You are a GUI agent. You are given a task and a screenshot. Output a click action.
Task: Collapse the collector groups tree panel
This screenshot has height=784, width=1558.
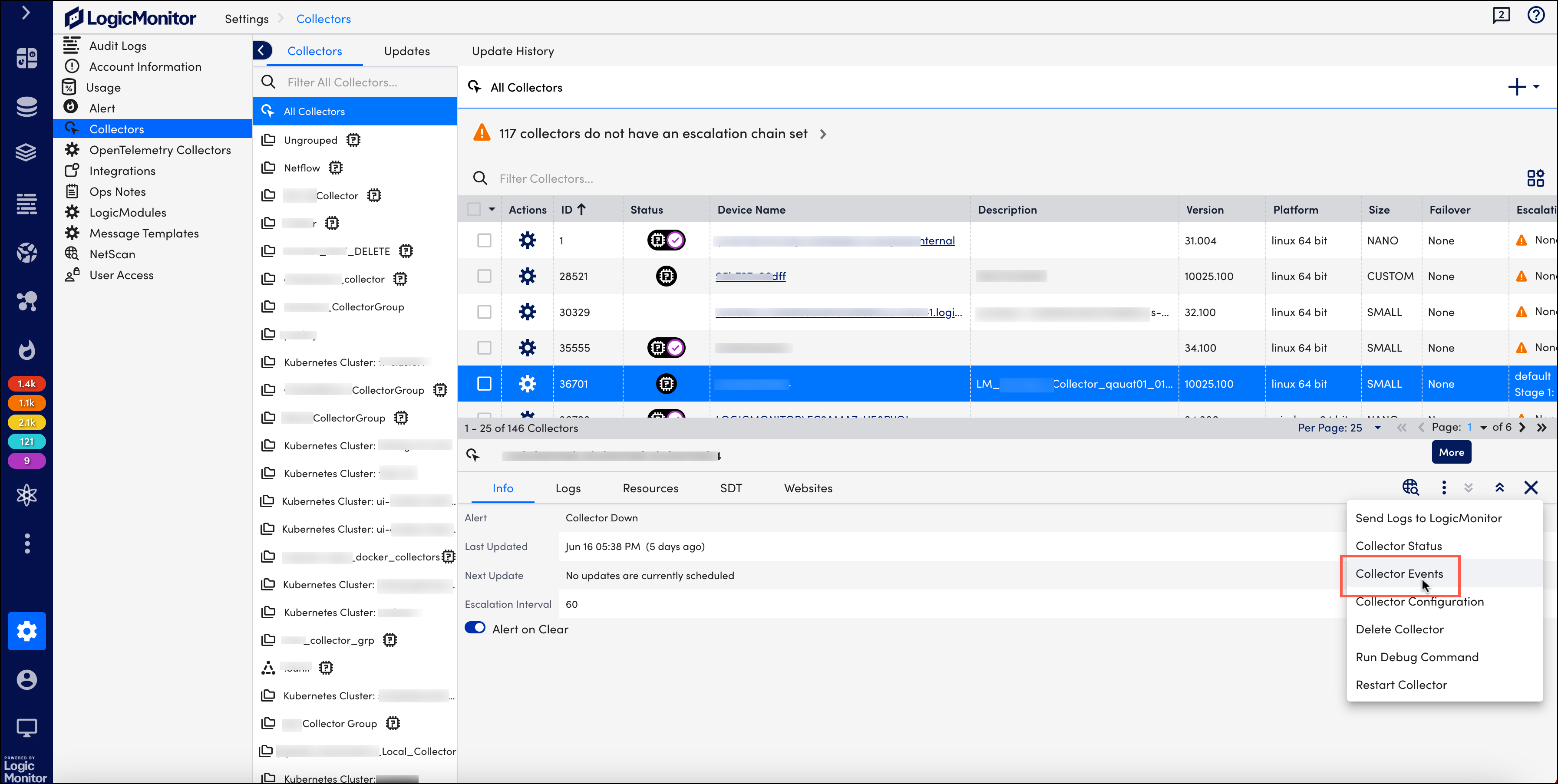pyautogui.click(x=261, y=50)
